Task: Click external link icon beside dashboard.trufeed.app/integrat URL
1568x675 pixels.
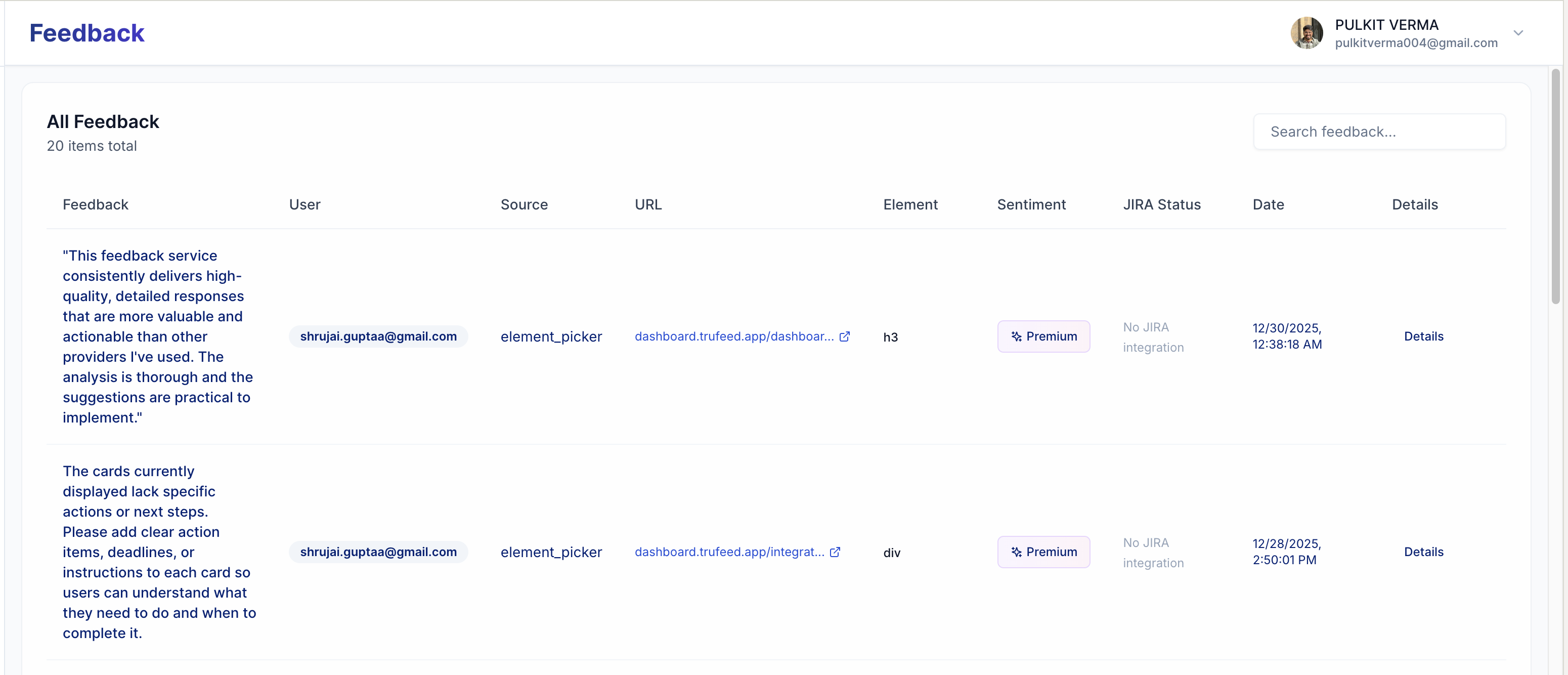Action: 835,552
